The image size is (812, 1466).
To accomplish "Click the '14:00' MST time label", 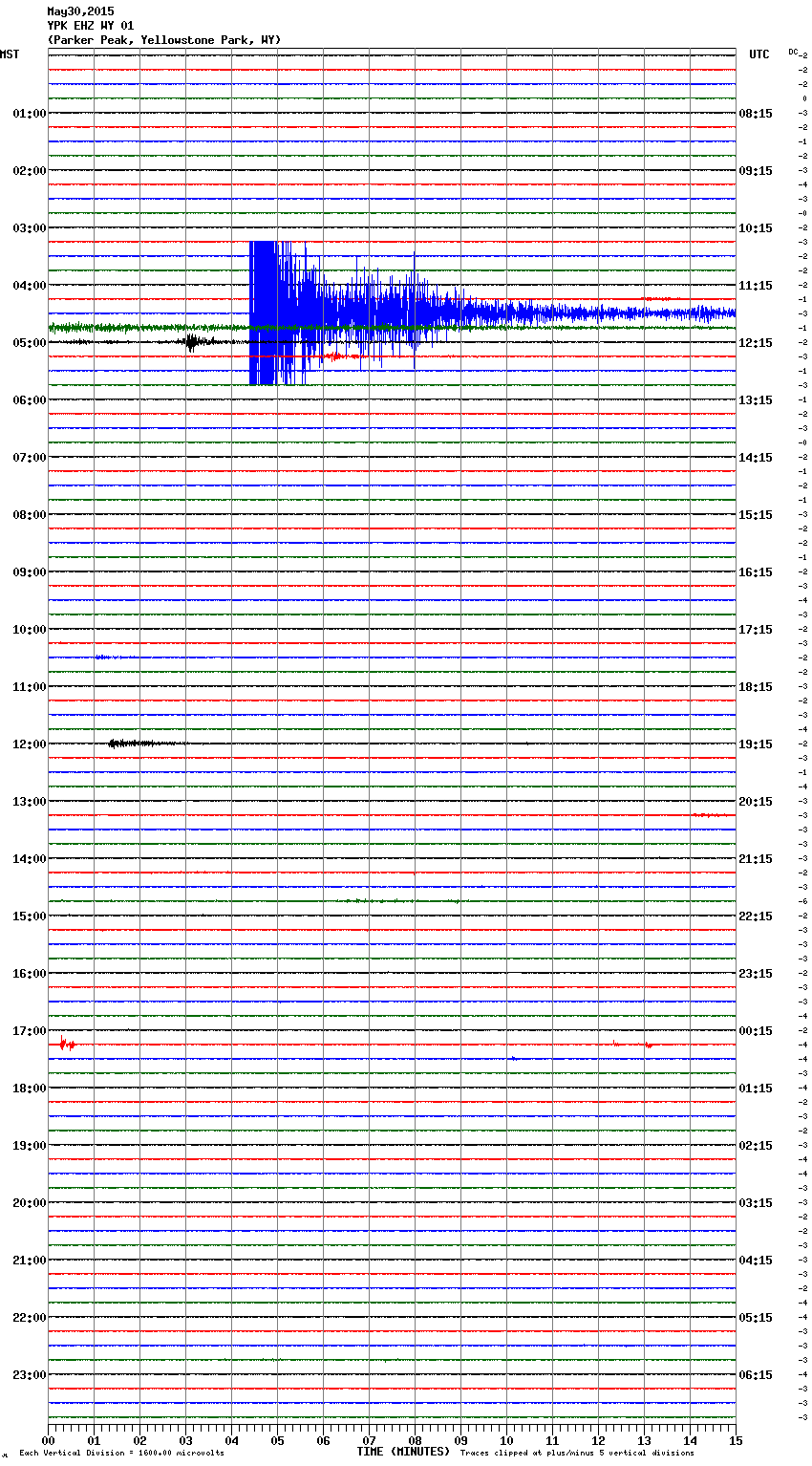I will coord(29,858).
